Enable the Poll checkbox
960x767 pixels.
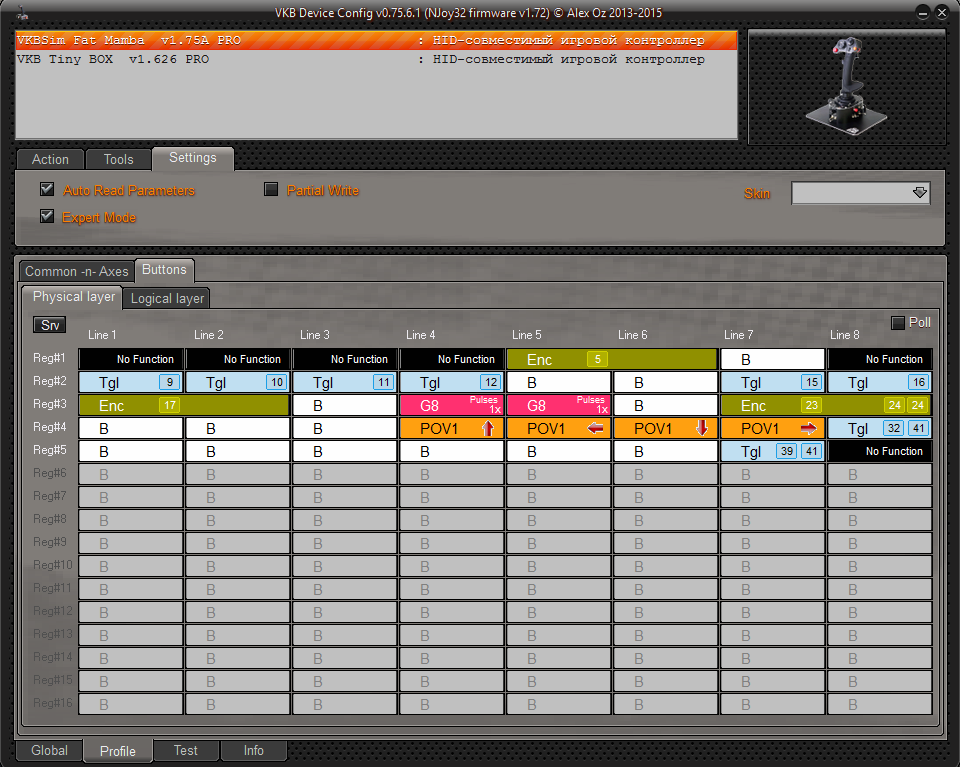point(898,323)
